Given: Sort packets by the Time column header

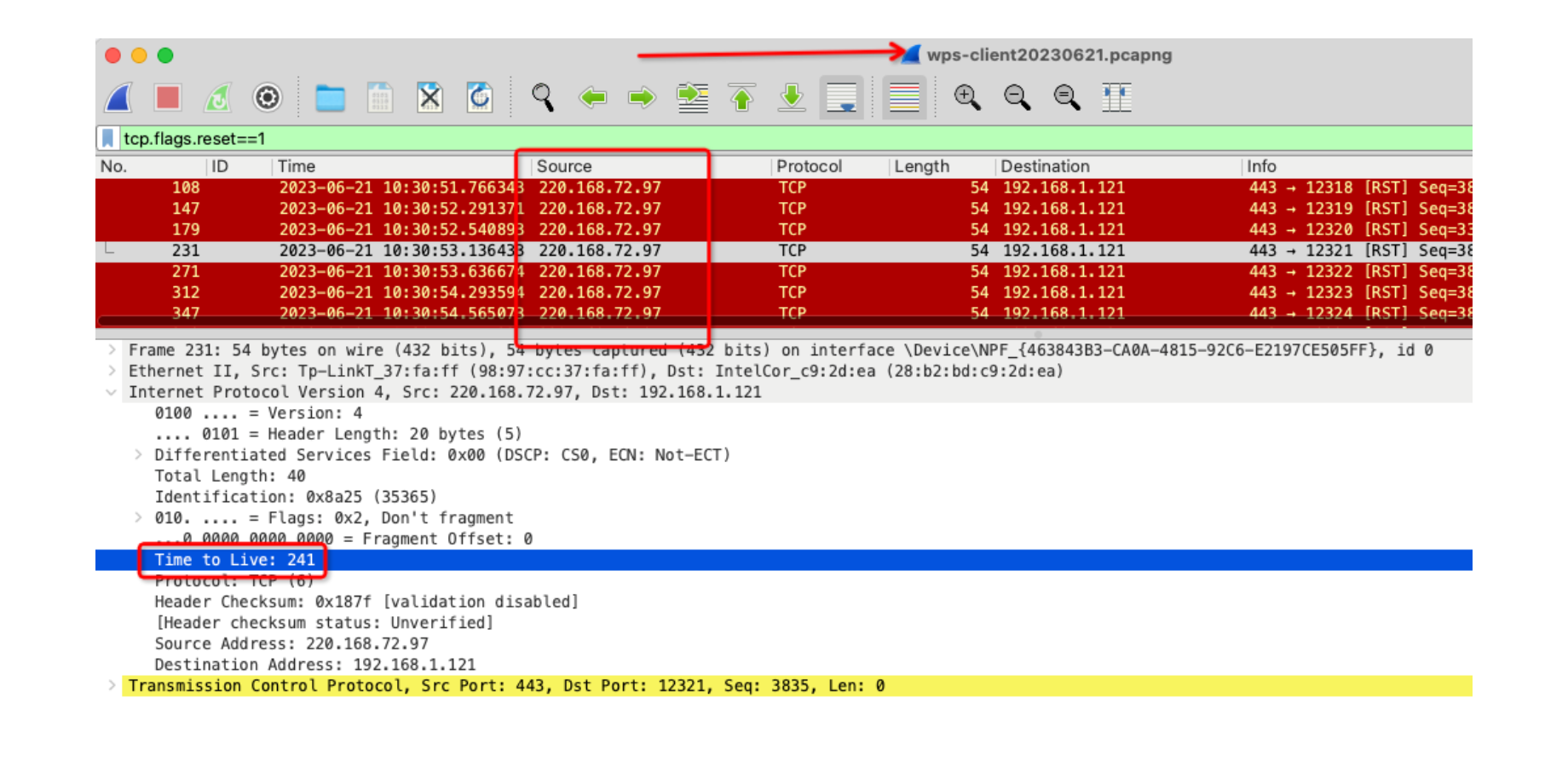Looking at the screenshot, I should pyautogui.click(x=297, y=166).
